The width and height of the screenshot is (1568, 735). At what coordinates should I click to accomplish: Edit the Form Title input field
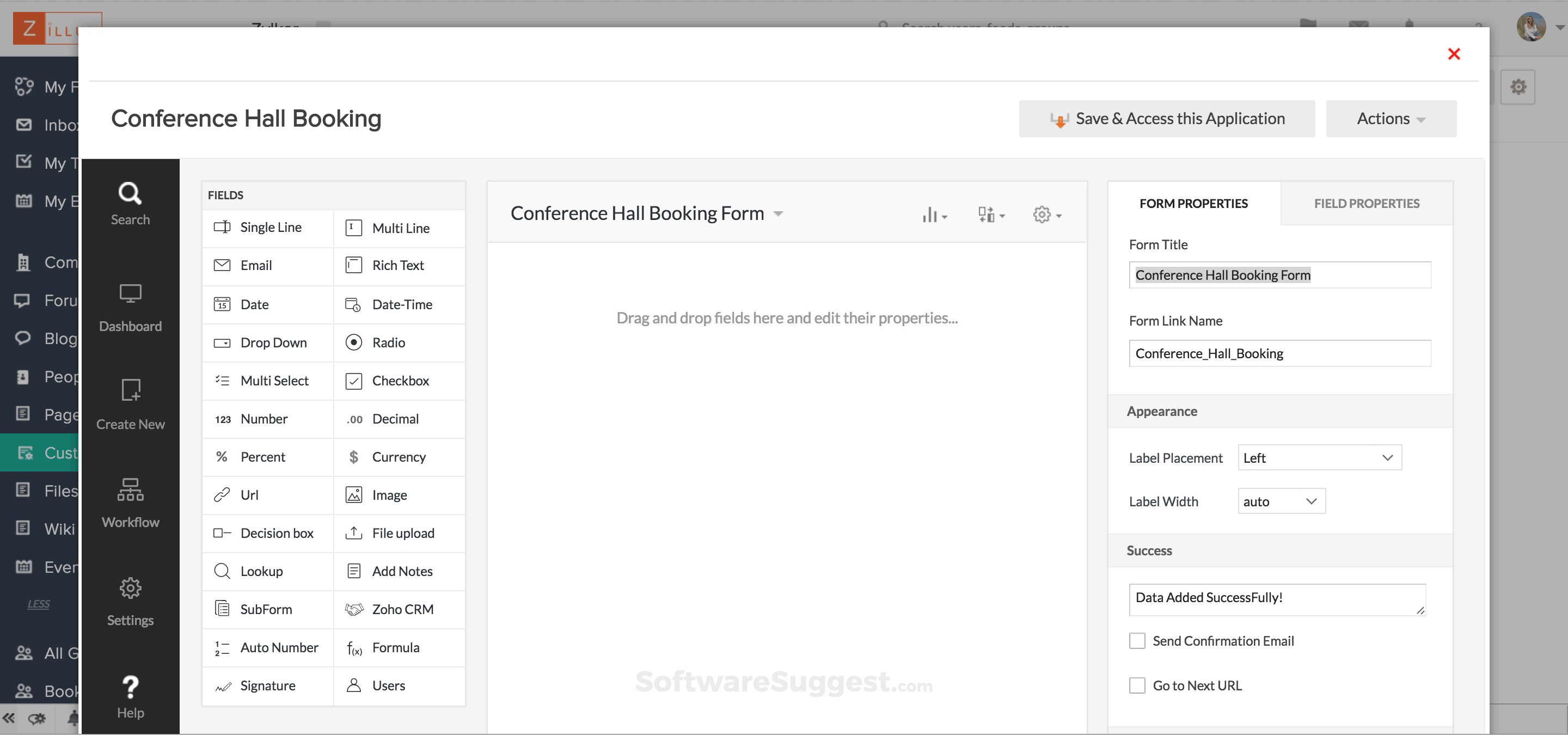[x=1279, y=275]
